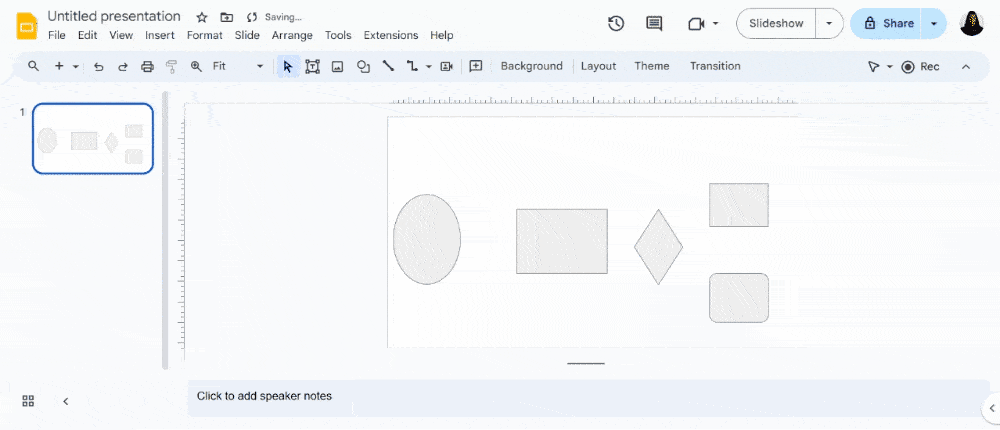
Task: Open the Tools menu
Action: [x=338, y=36]
